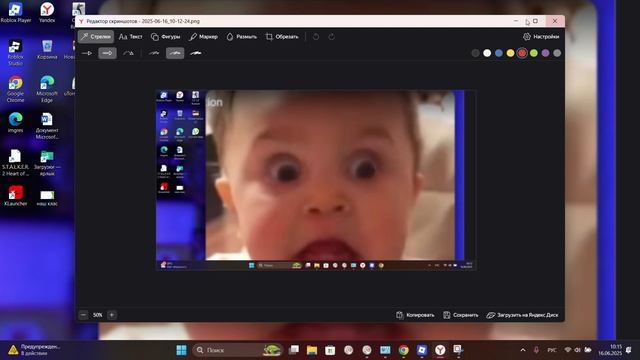640x360 pixels.
Task: Redo the last undone edit
Action: [331, 37]
